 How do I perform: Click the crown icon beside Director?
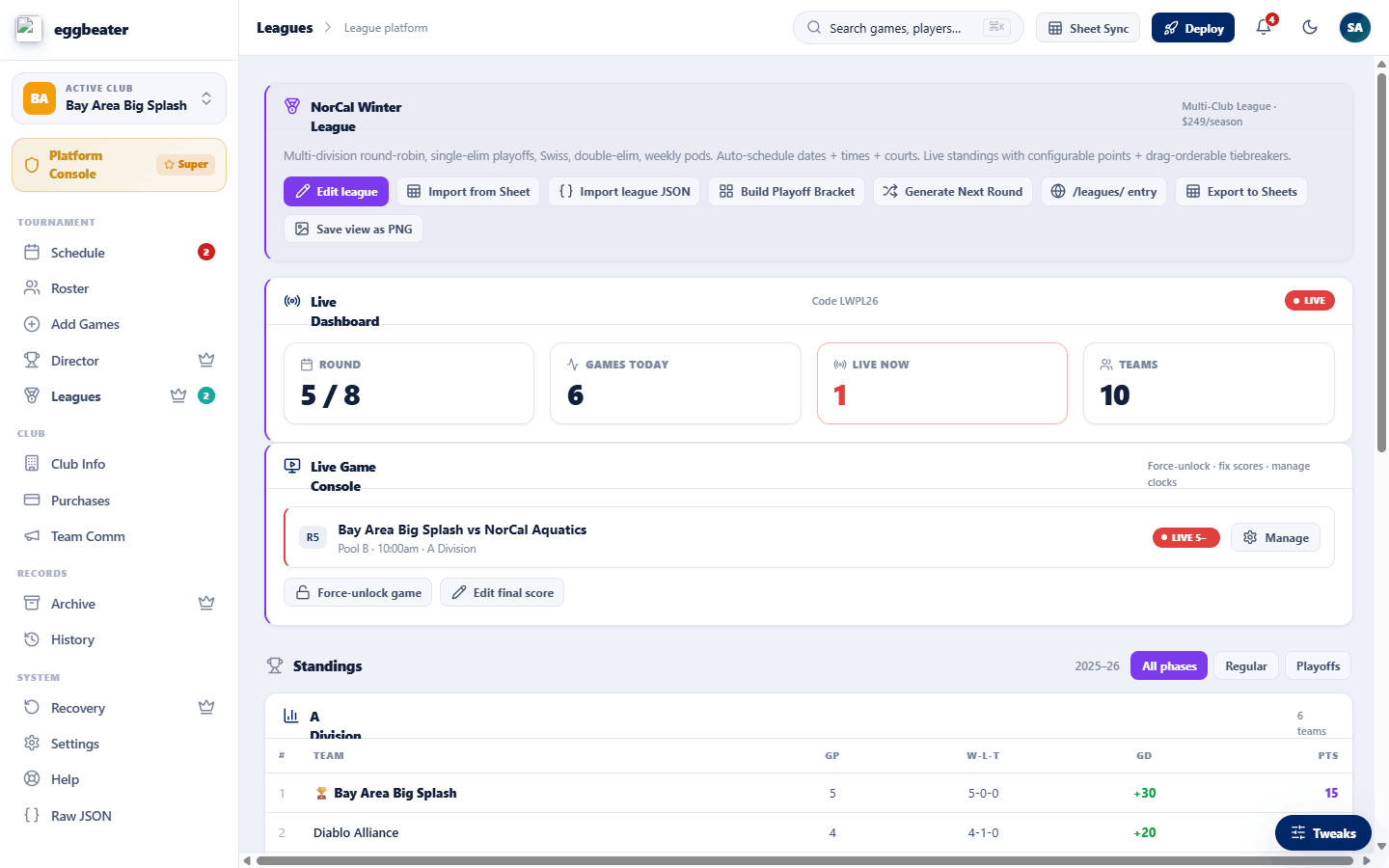(206, 360)
